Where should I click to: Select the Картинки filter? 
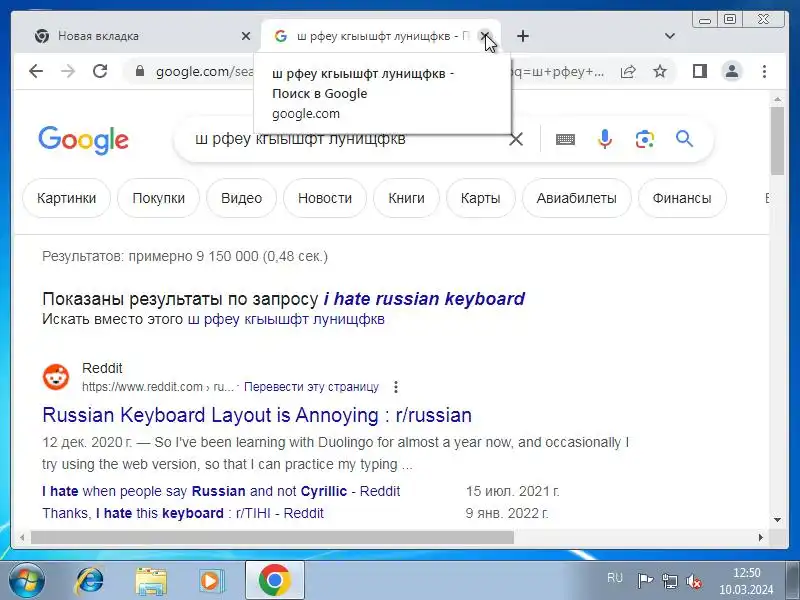66,198
